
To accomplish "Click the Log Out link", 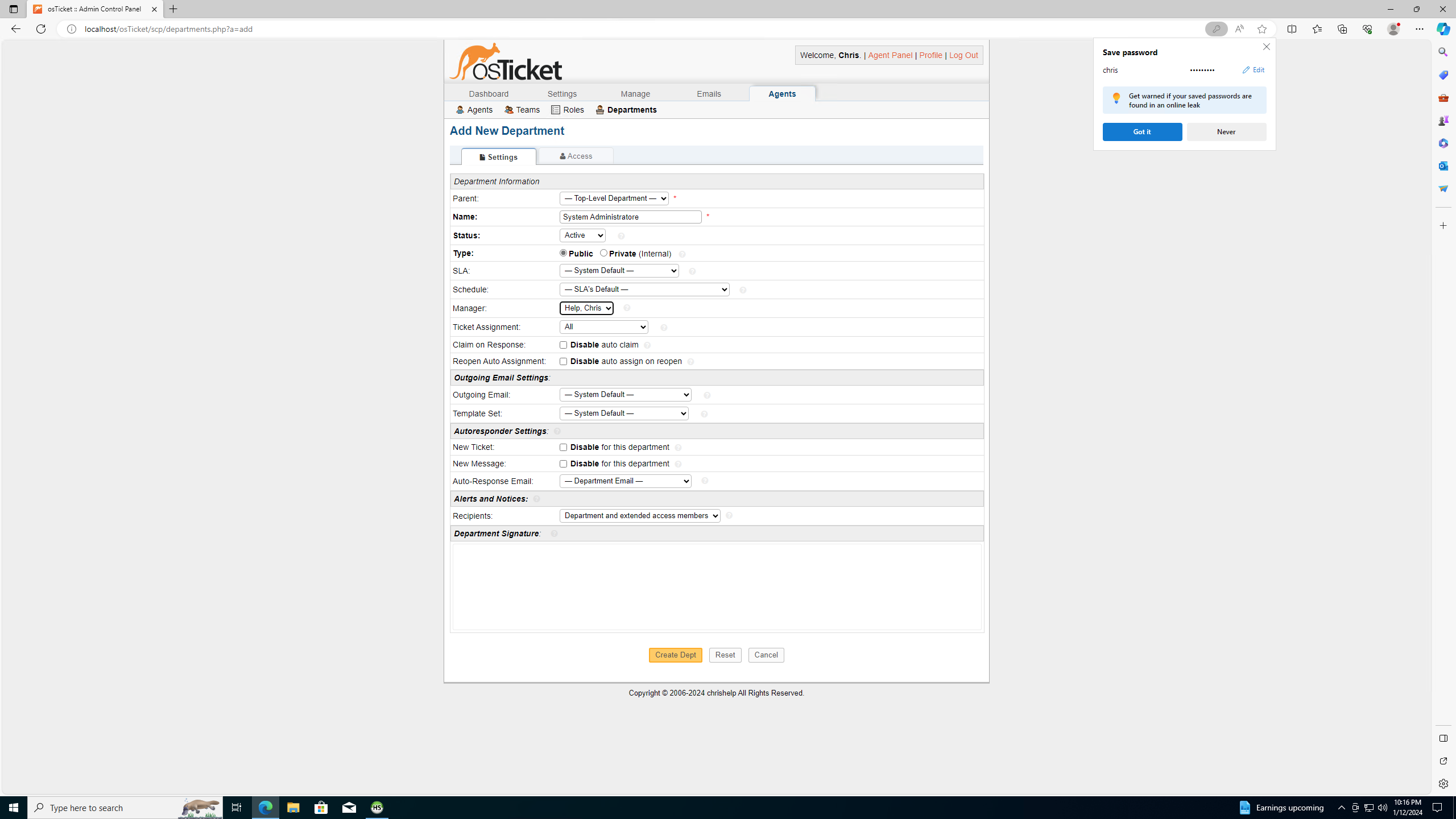I will click(963, 55).
